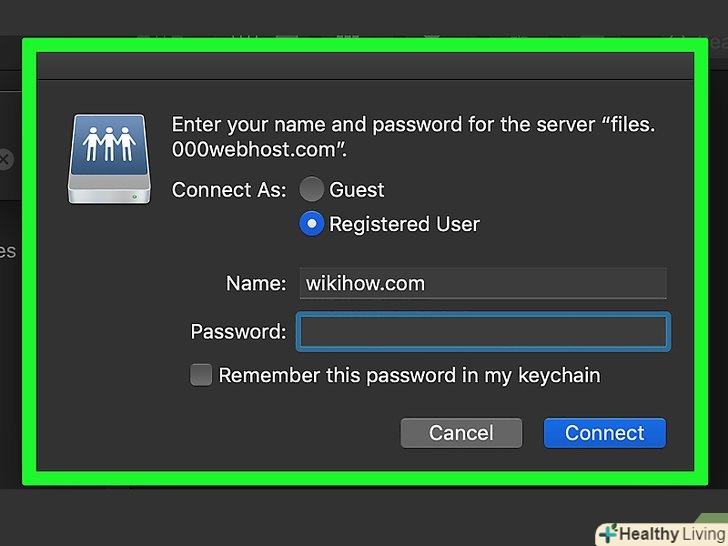This screenshot has height=546, width=728.
Task: Click the green plus Healthy Living icon
Action: point(608,534)
